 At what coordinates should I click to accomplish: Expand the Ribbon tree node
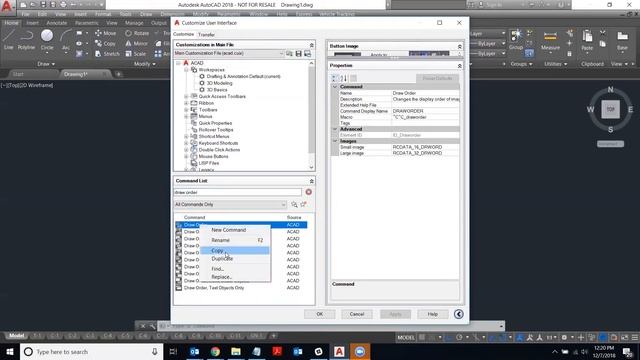[186, 103]
